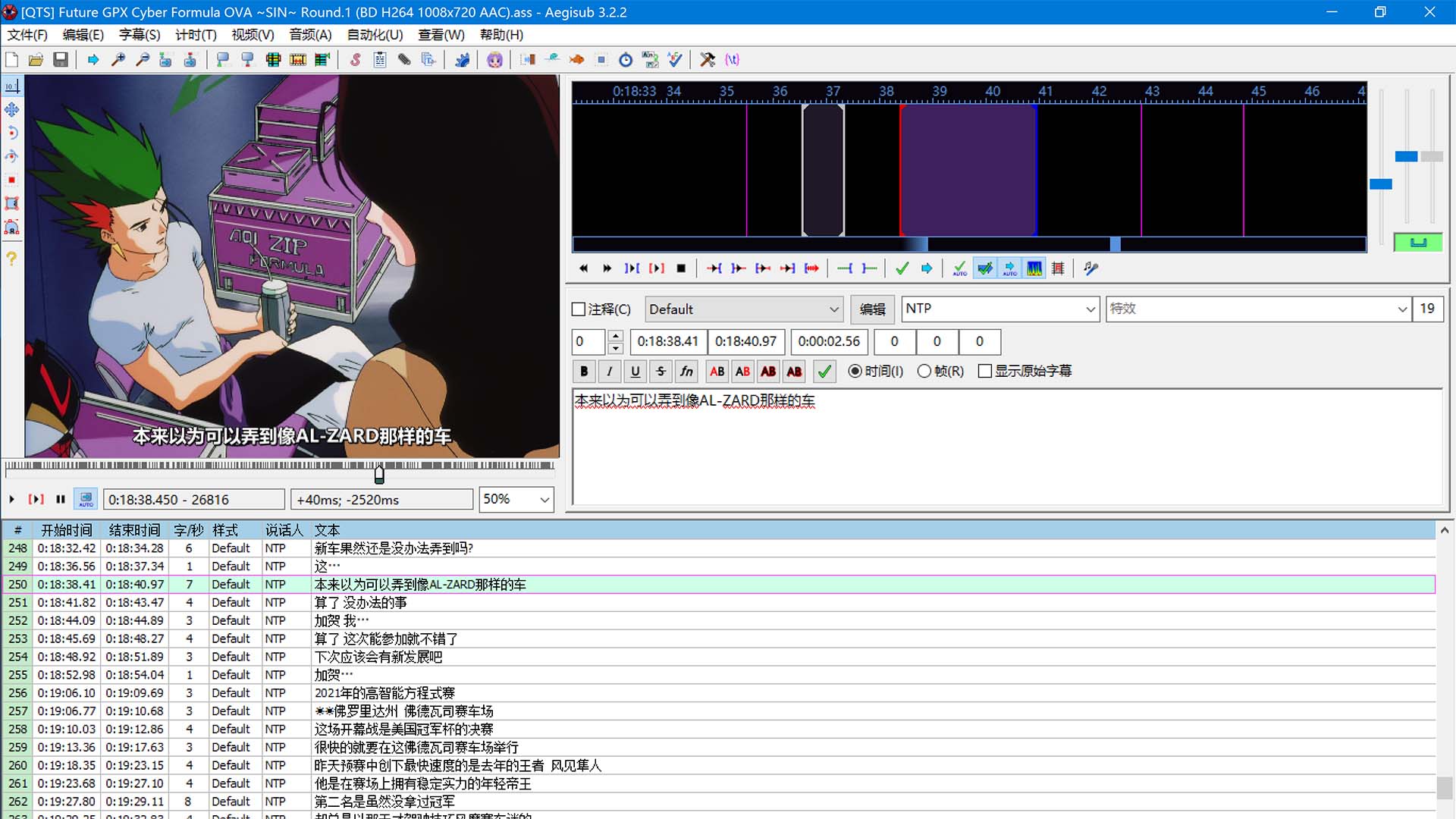
Task: Toggle auto next line on commit
Action: tap(985, 268)
